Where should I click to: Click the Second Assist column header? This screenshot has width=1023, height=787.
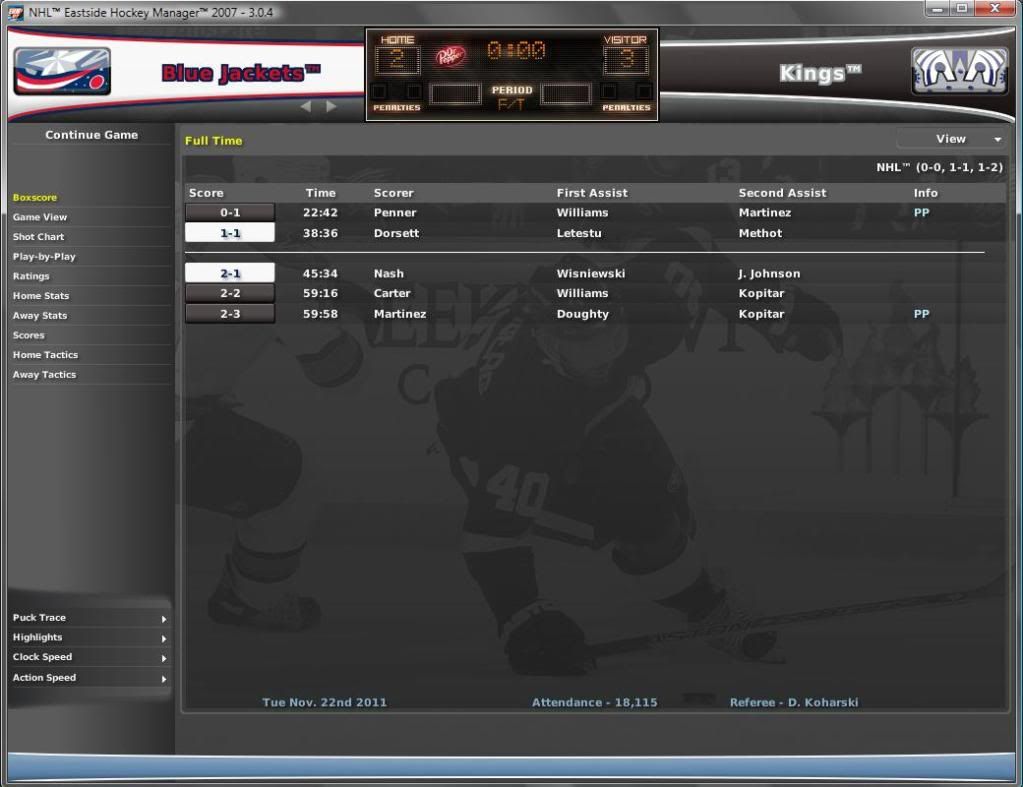pos(782,193)
